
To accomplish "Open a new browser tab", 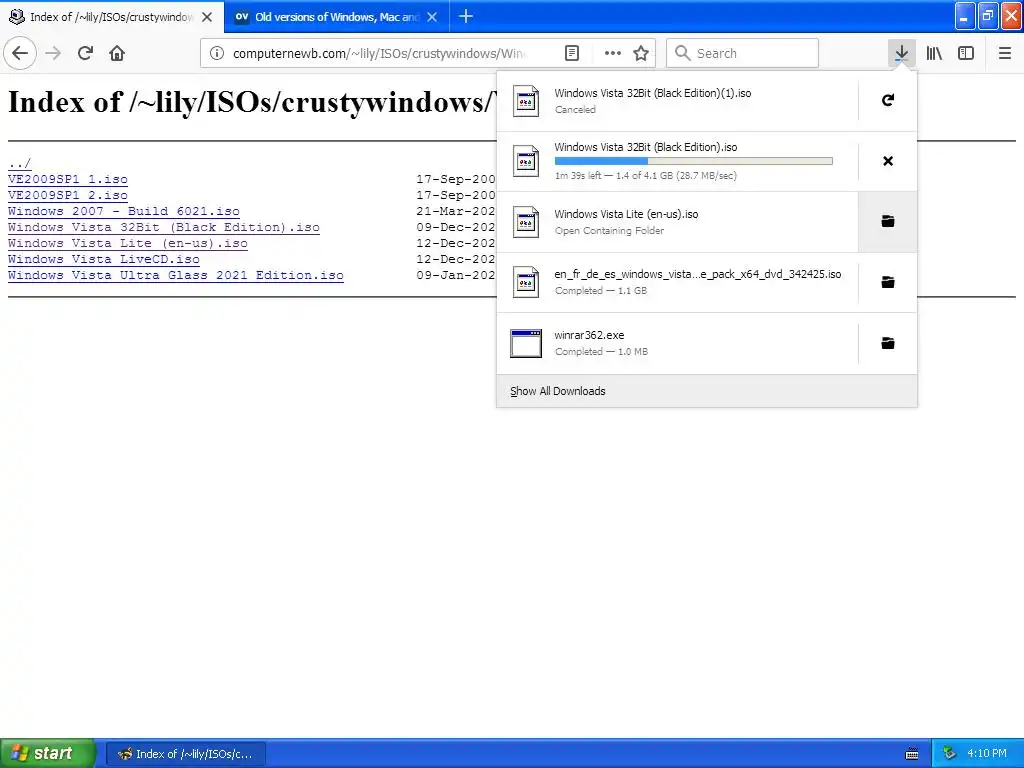I will [466, 16].
